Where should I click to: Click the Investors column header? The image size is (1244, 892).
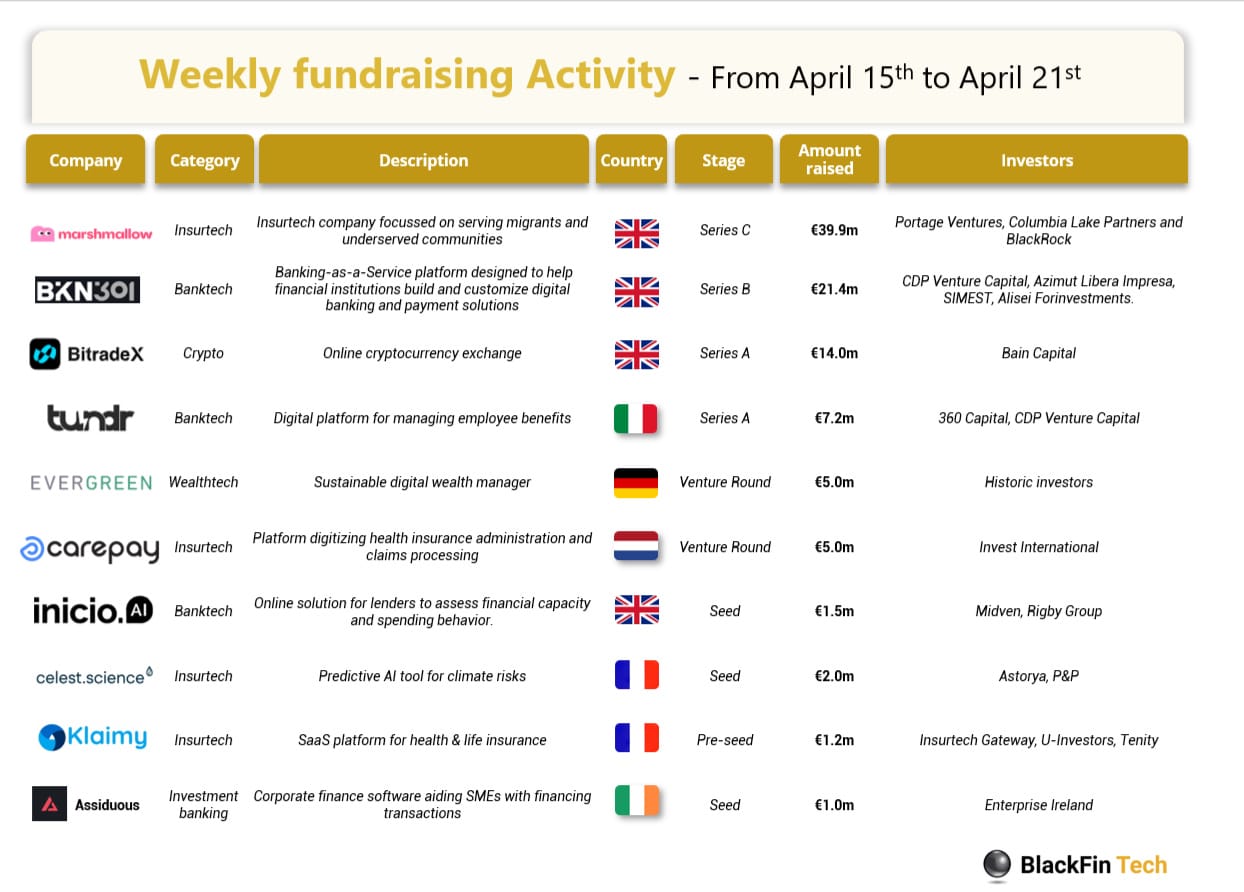(1037, 160)
